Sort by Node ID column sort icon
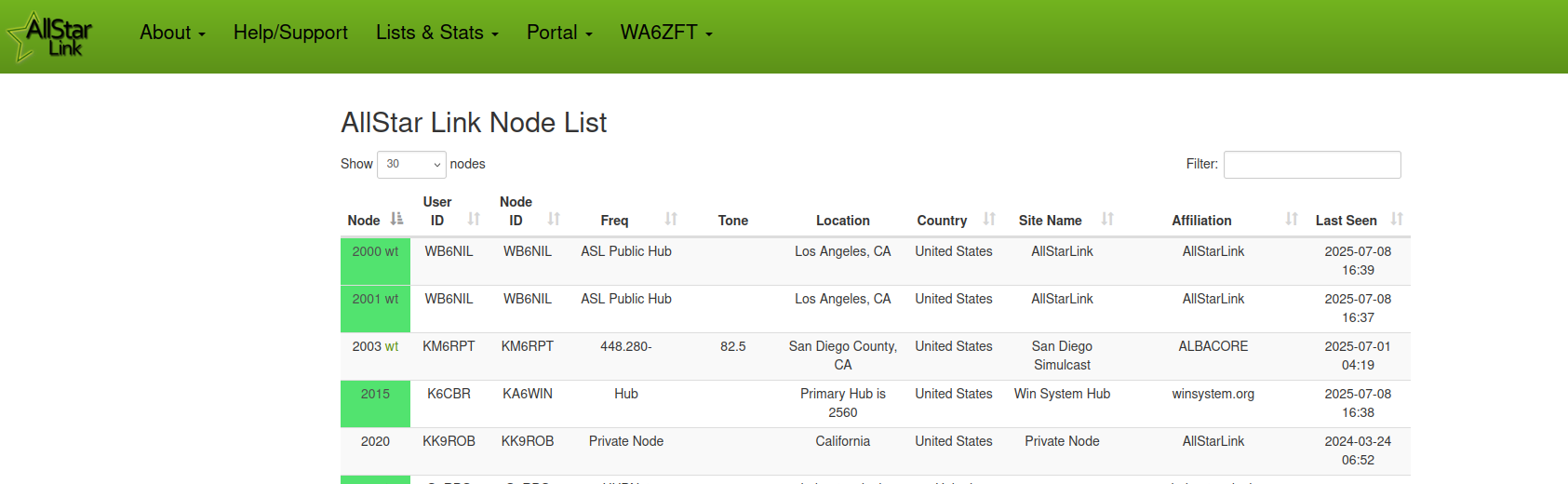Viewport: 1568px width, 484px height. point(554,219)
